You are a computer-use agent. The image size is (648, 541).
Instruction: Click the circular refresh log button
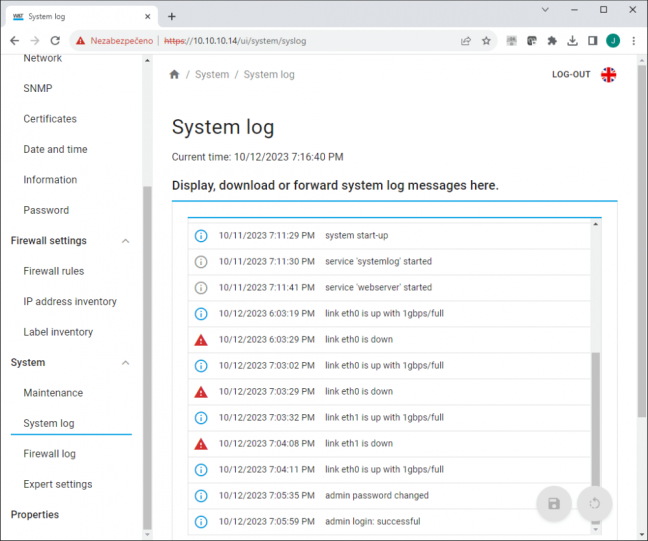pos(594,503)
